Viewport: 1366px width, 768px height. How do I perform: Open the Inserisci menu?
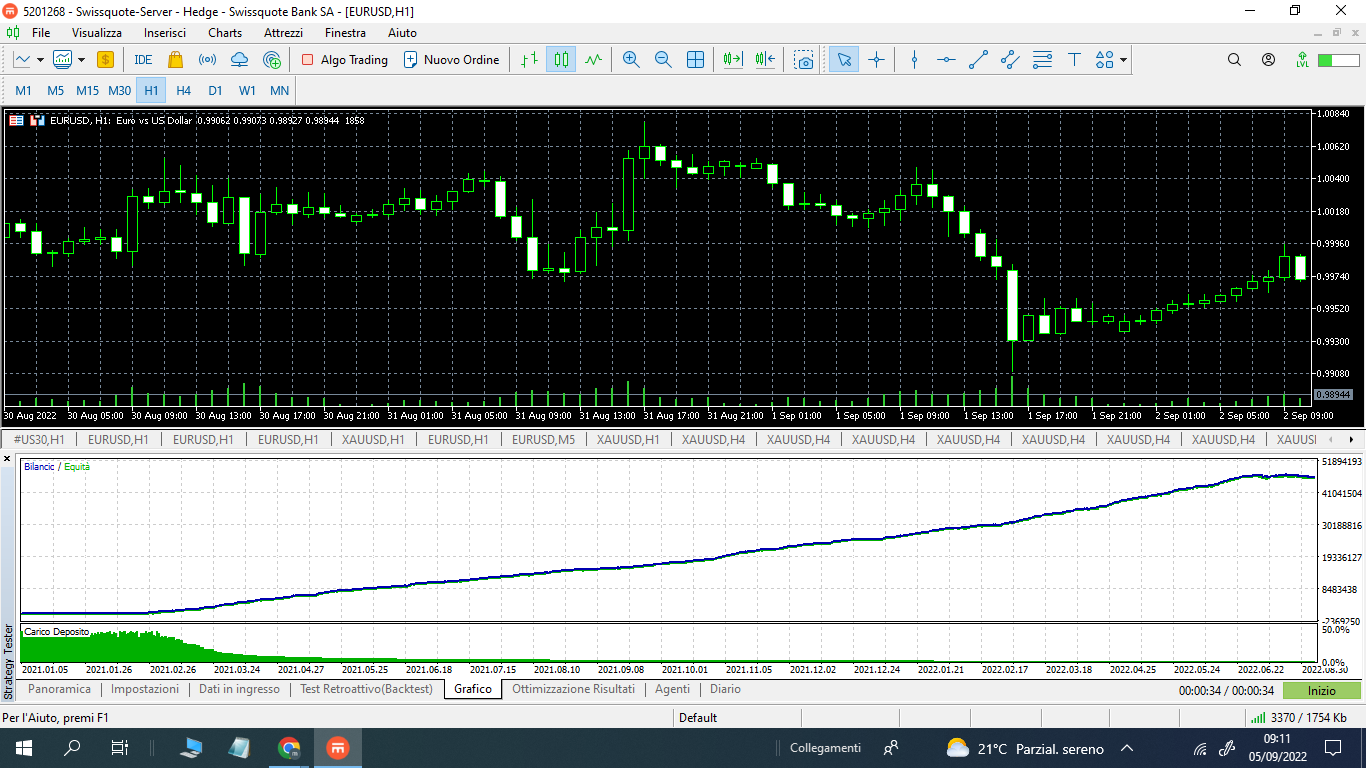point(165,33)
